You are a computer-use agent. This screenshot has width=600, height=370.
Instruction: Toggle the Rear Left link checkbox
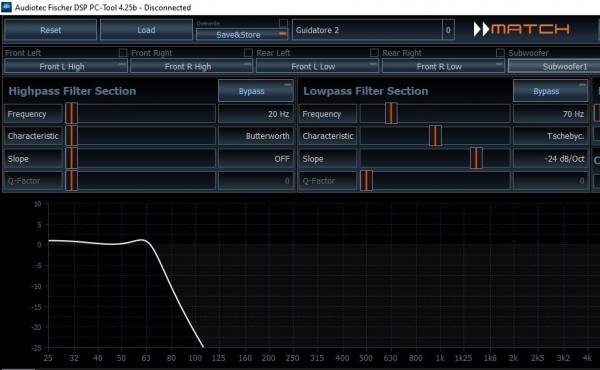coord(374,52)
